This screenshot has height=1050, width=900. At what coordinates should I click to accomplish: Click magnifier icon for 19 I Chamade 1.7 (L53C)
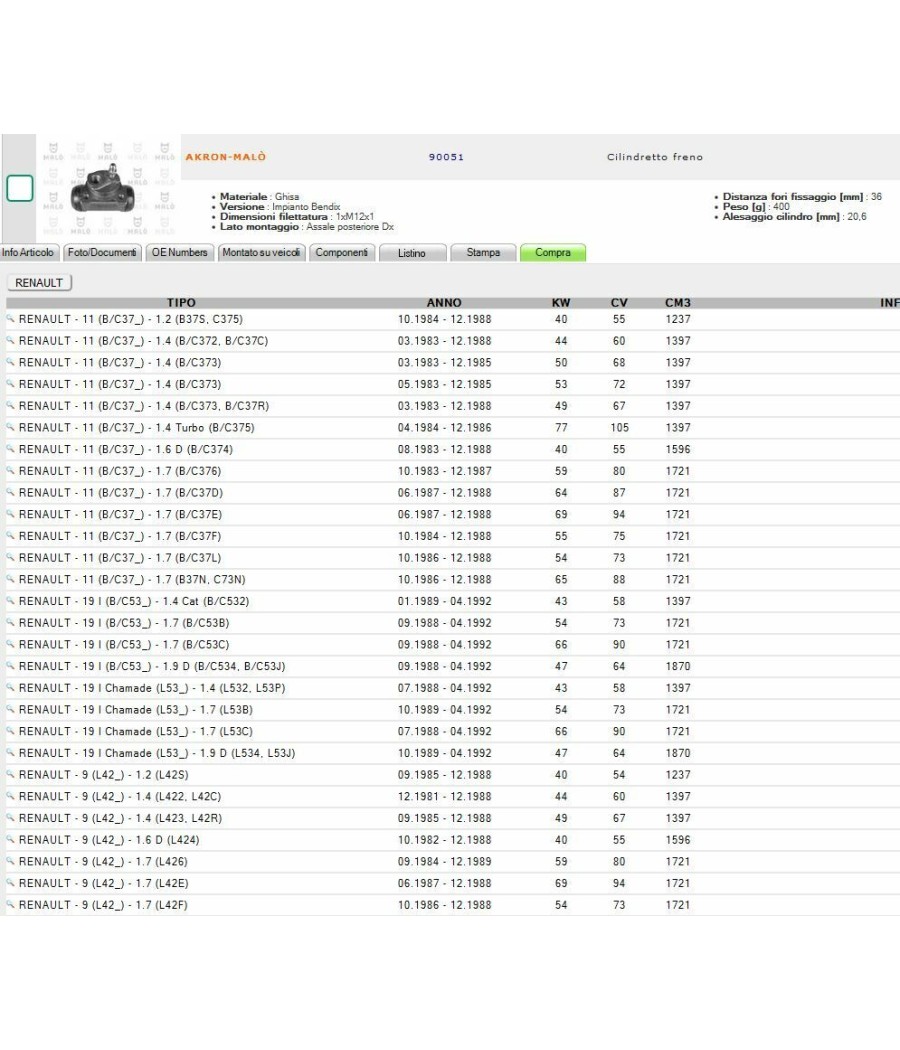[x=11, y=731]
